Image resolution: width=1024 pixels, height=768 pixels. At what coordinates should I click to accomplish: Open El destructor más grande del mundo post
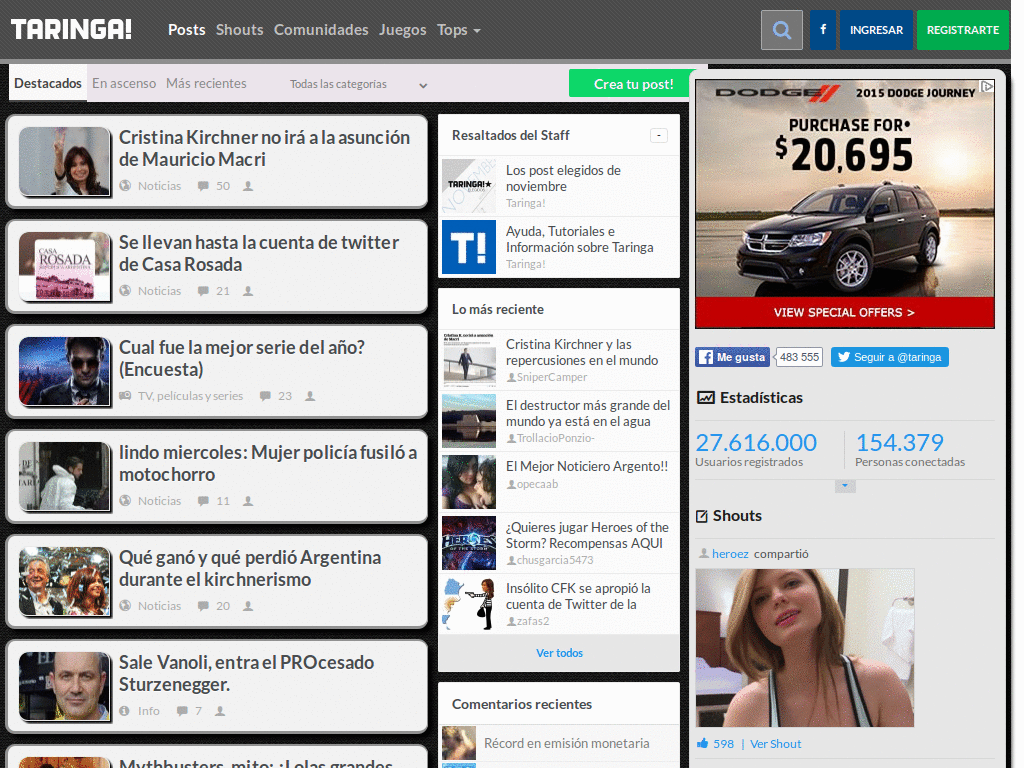pyautogui.click(x=588, y=413)
